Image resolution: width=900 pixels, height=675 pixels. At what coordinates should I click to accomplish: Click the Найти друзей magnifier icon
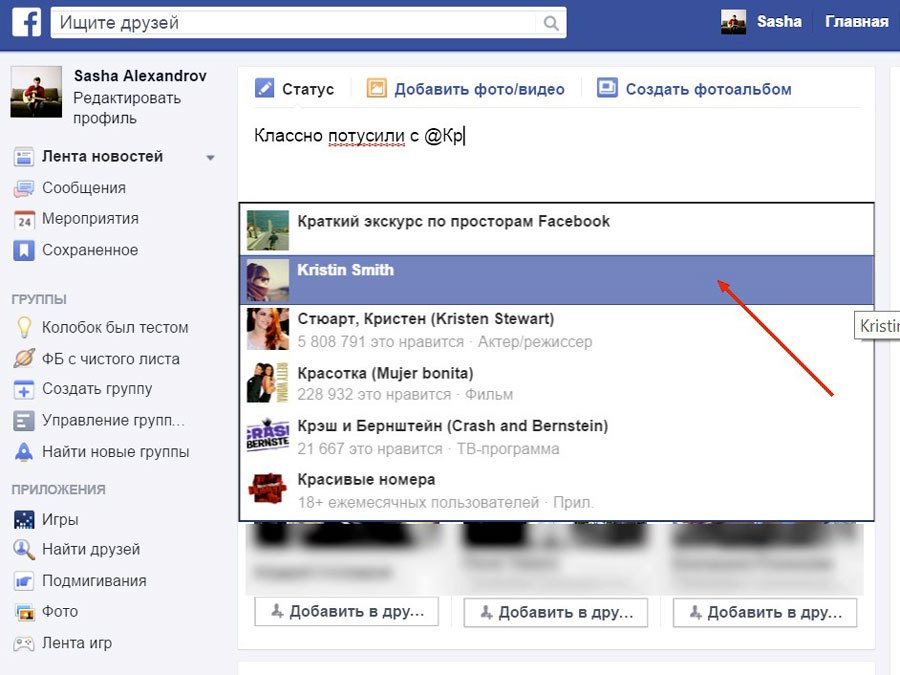click(24, 549)
